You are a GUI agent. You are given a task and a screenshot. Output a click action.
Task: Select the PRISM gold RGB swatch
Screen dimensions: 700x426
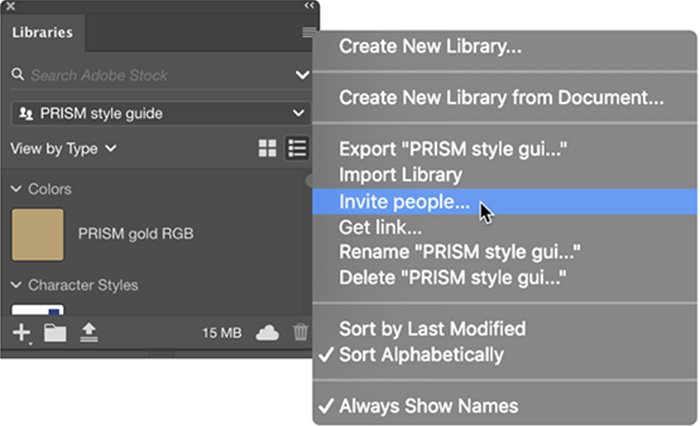[x=37, y=234]
